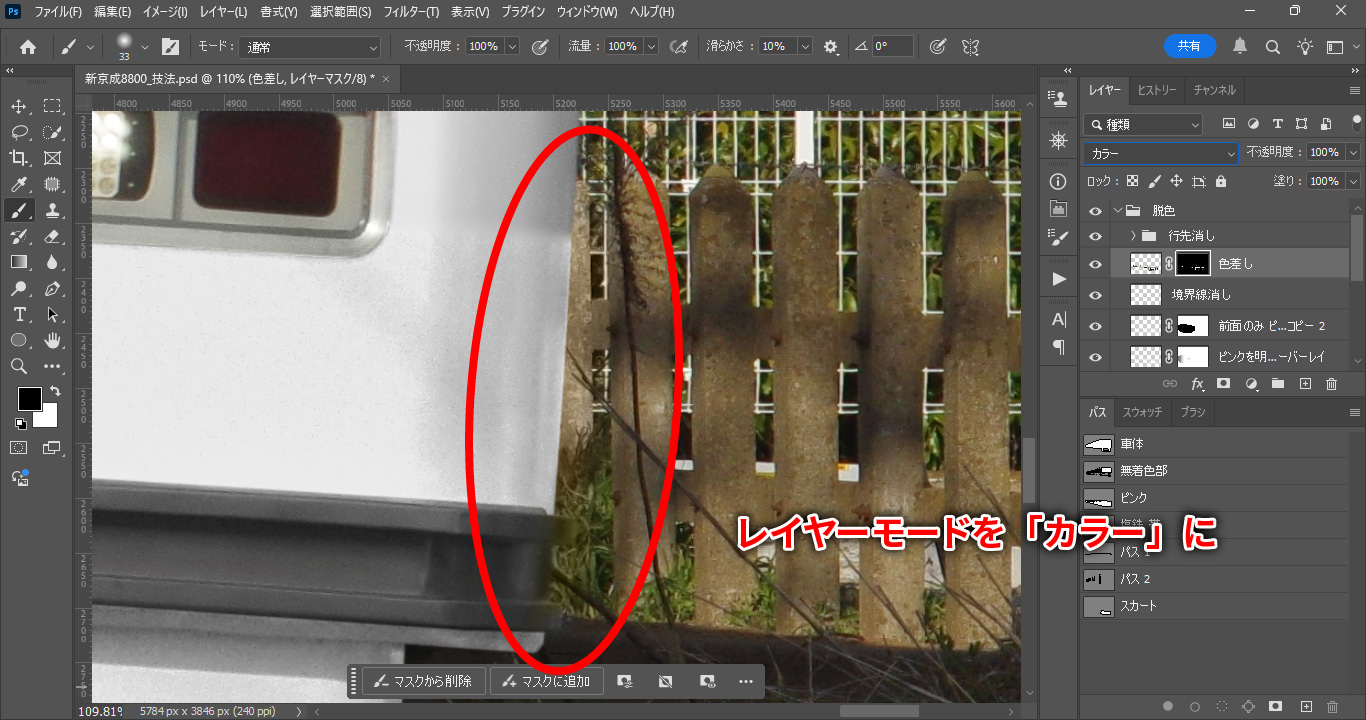Screen dimensions: 1366x720
Task: Click the trash icon in the Layers panel
Action: (x=1331, y=384)
